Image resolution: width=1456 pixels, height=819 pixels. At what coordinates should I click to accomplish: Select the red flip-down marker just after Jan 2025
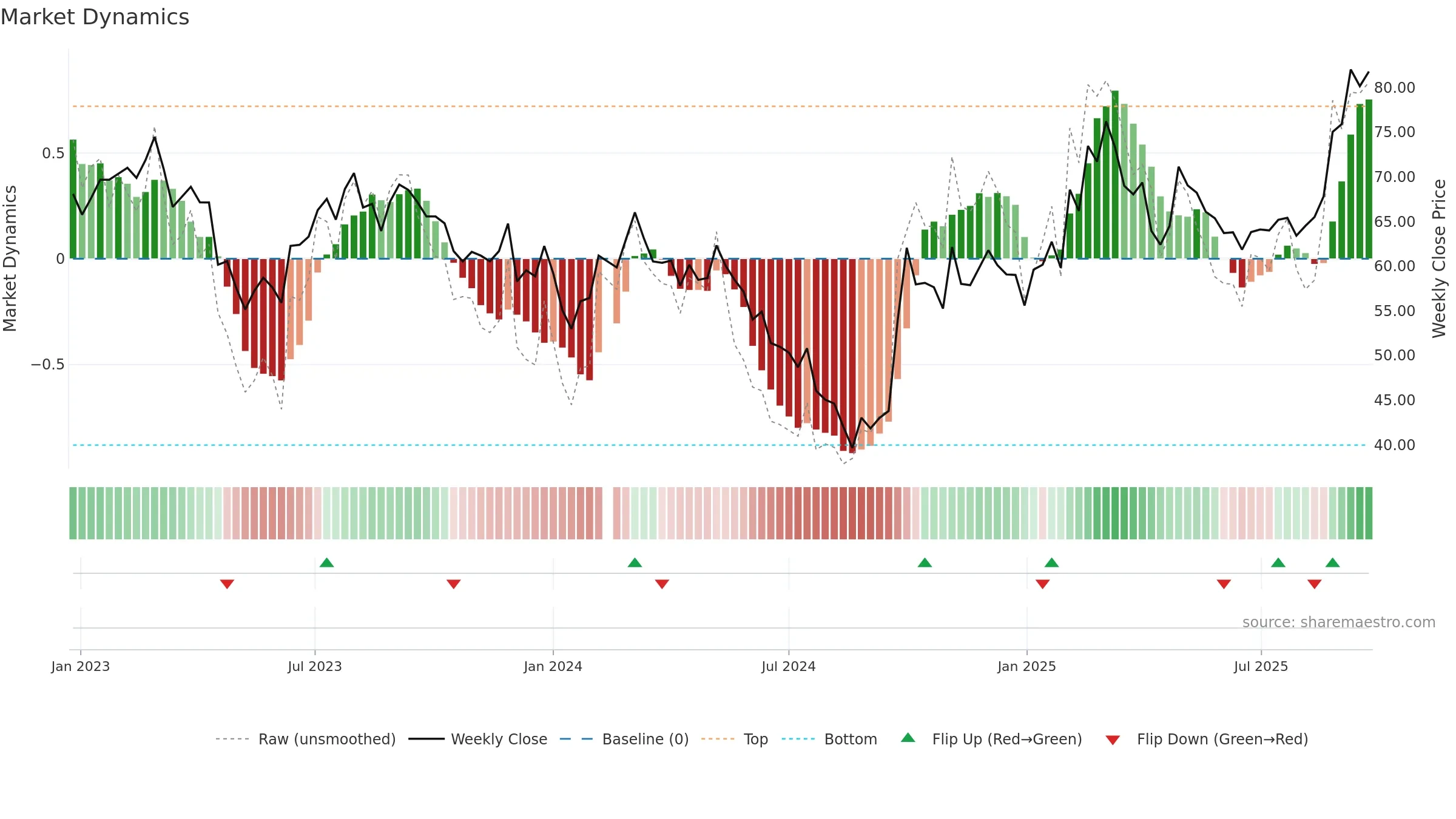(1043, 584)
